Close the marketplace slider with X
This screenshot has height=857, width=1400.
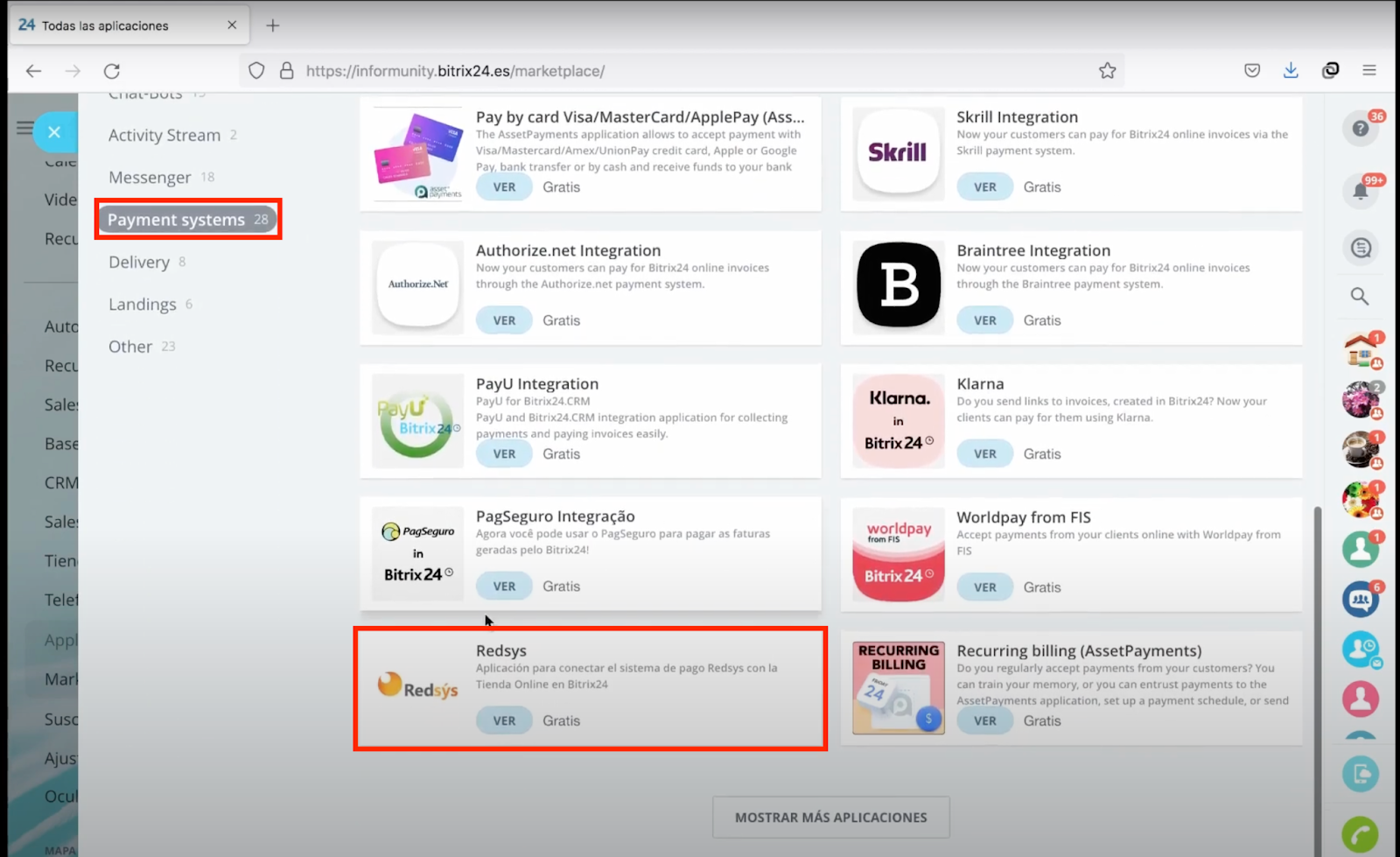54,132
